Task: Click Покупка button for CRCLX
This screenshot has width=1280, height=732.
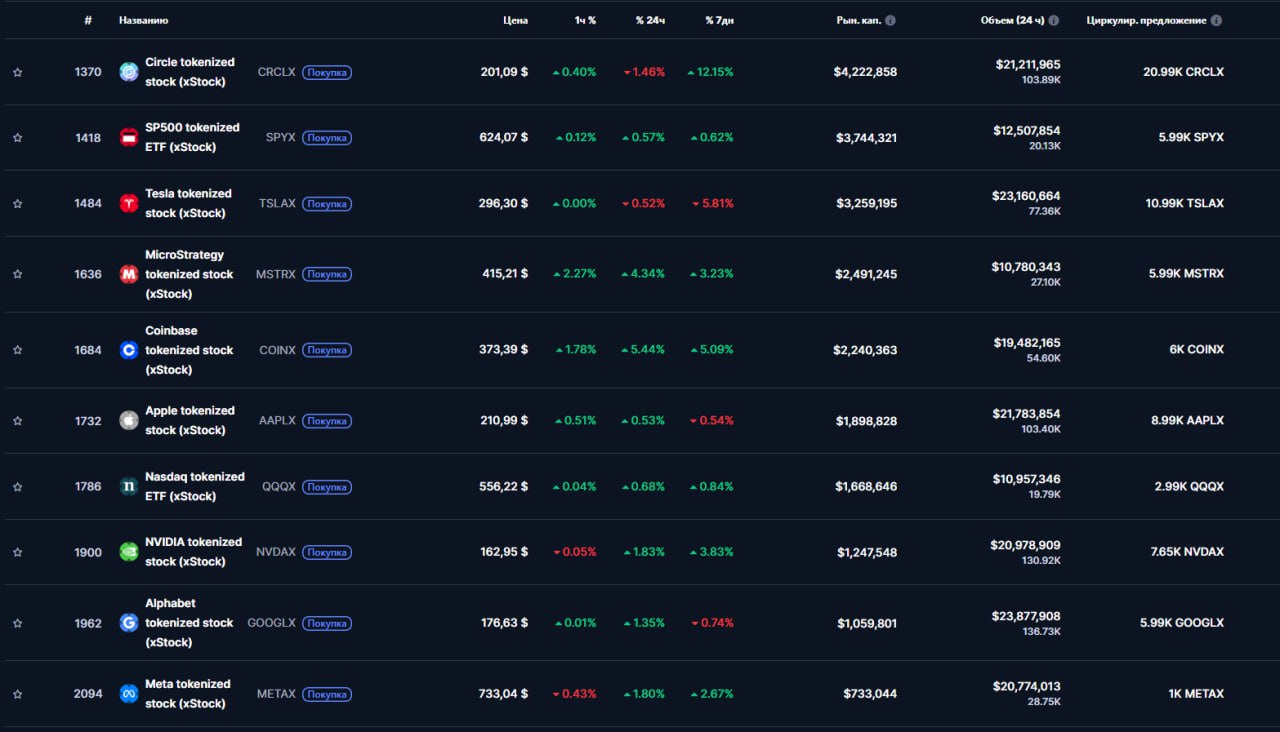Action: [327, 72]
